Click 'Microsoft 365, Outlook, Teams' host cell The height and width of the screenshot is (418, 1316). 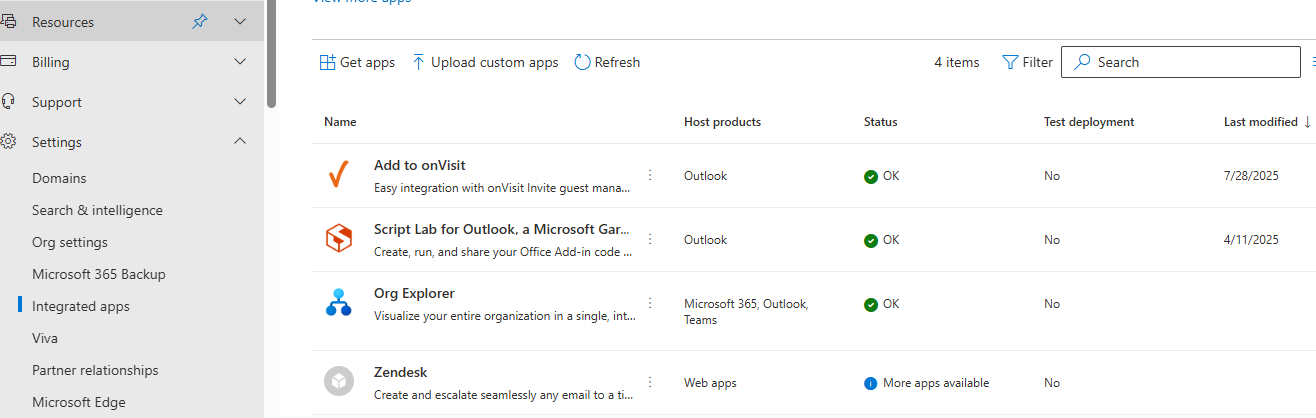tap(746, 311)
